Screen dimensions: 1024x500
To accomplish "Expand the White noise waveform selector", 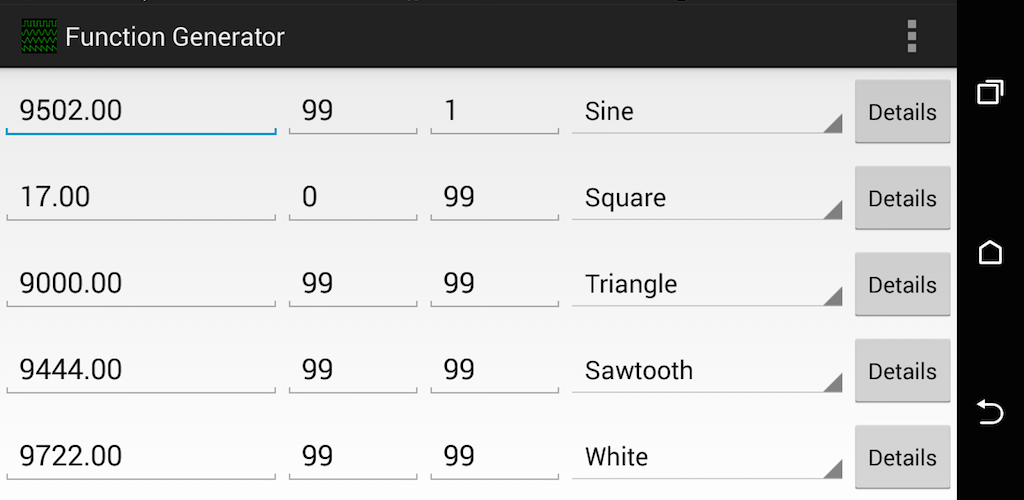I will [706, 457].
